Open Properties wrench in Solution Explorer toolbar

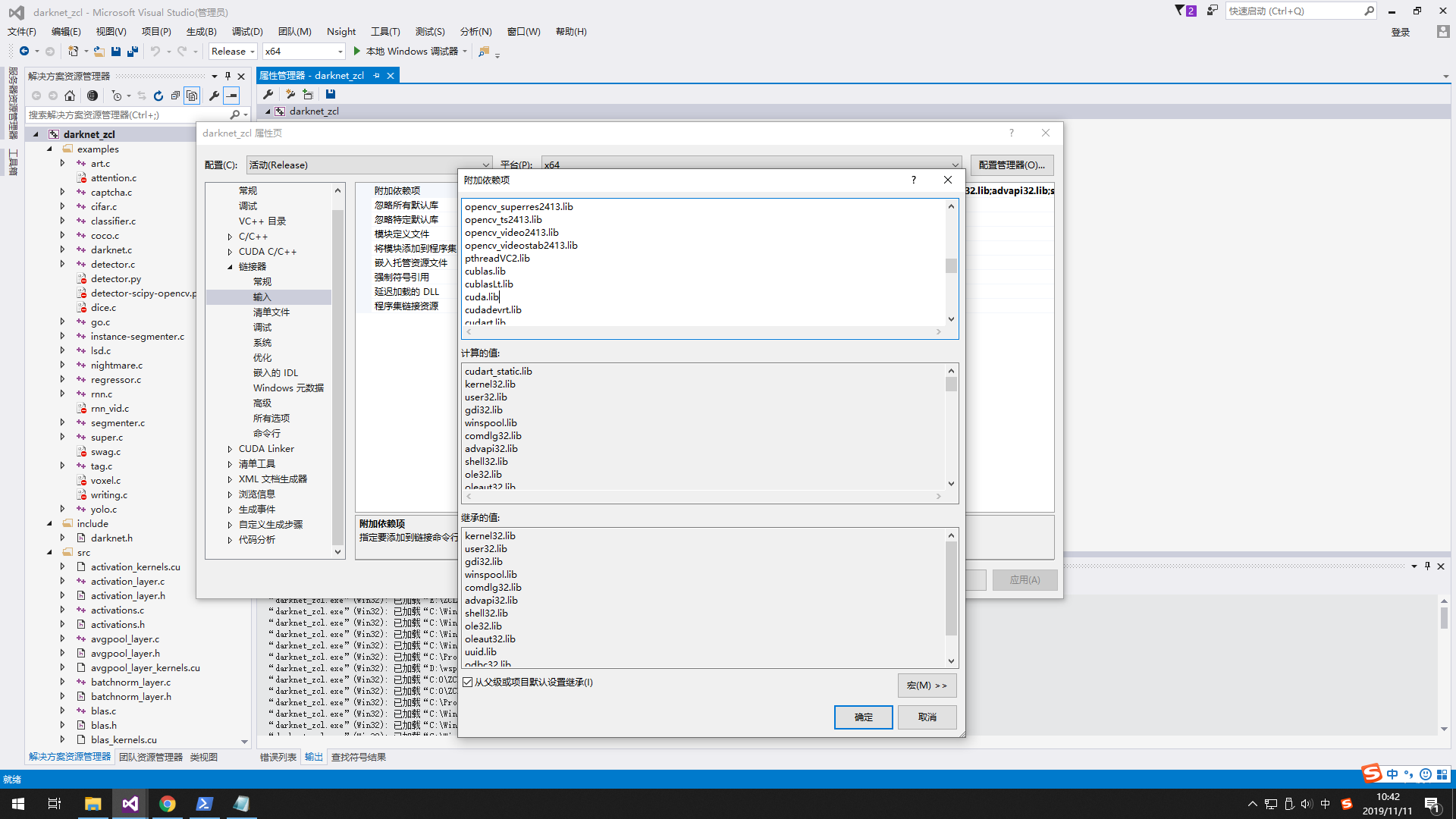pyautogui.click(x=214, y=96)
